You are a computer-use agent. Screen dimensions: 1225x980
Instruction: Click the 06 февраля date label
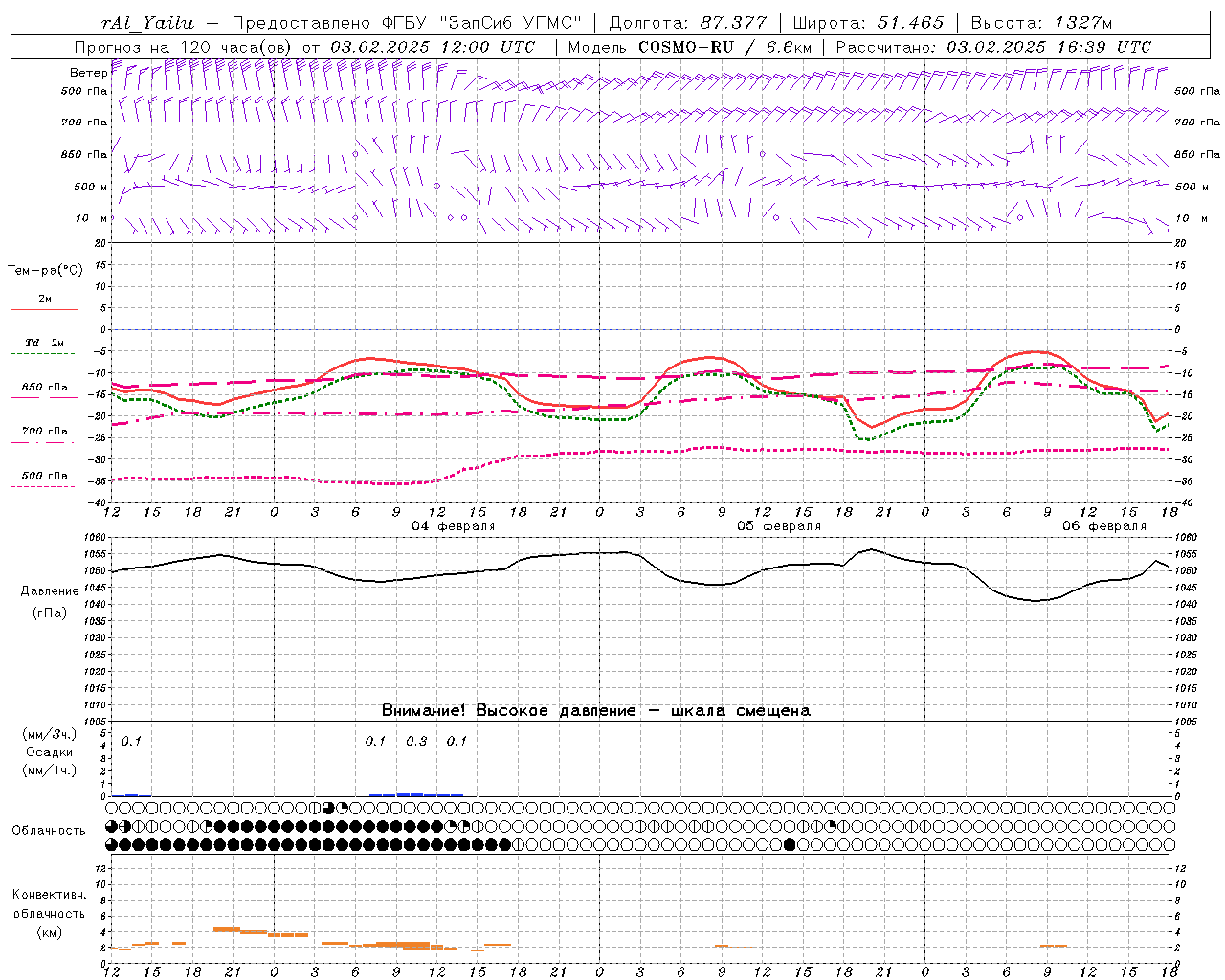pos(1104,526)
